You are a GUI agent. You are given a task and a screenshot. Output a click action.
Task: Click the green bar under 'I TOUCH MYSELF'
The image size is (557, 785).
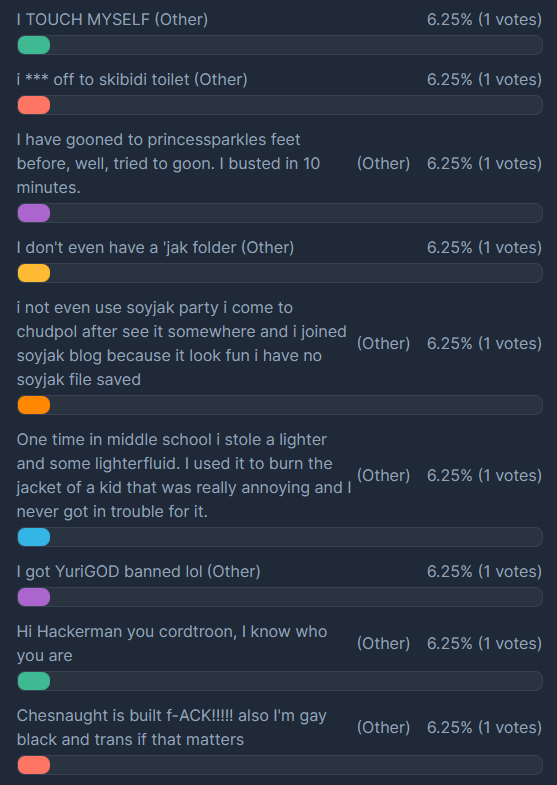point(34,45)
